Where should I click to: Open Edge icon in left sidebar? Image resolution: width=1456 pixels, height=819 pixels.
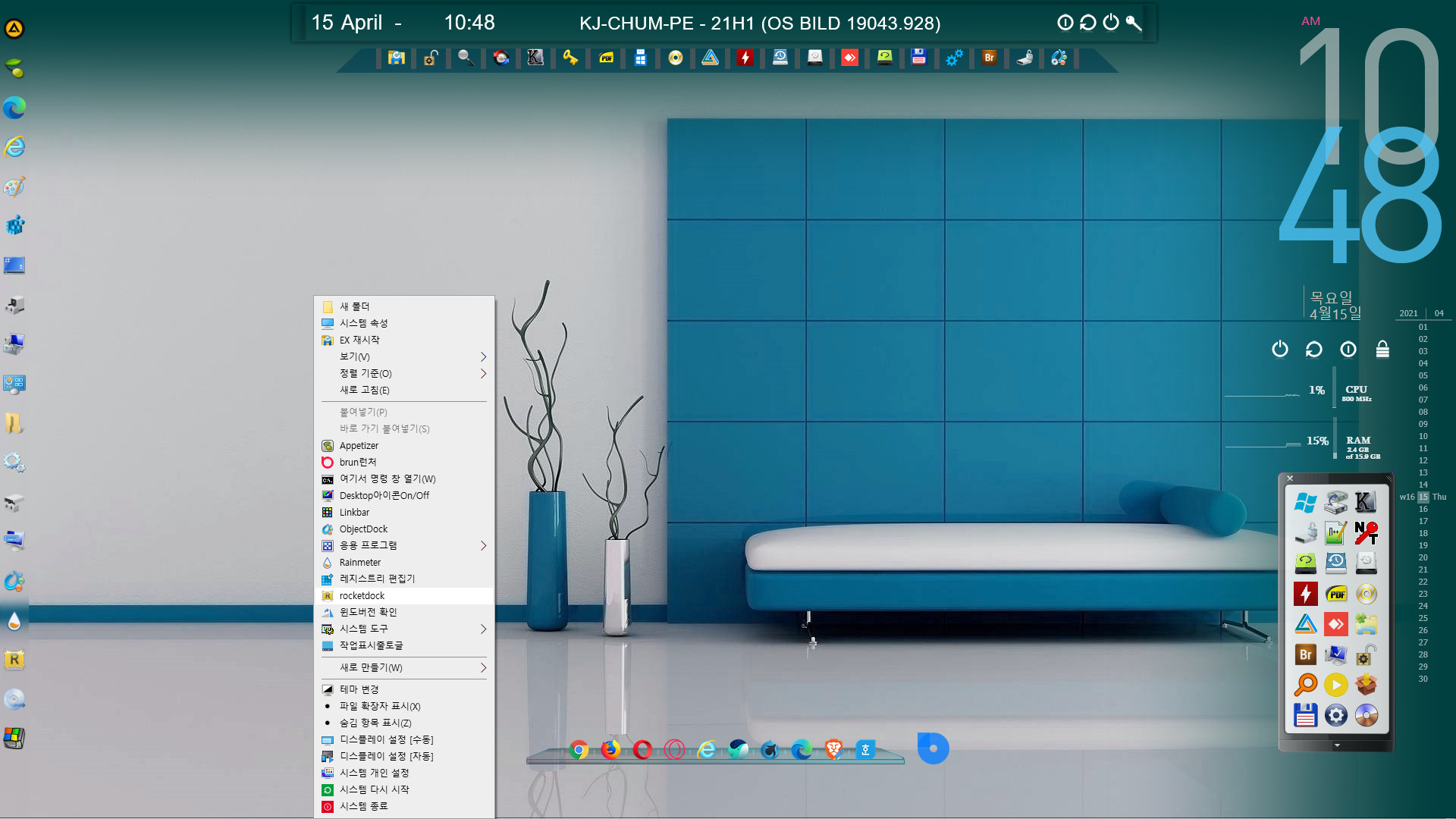14,108
